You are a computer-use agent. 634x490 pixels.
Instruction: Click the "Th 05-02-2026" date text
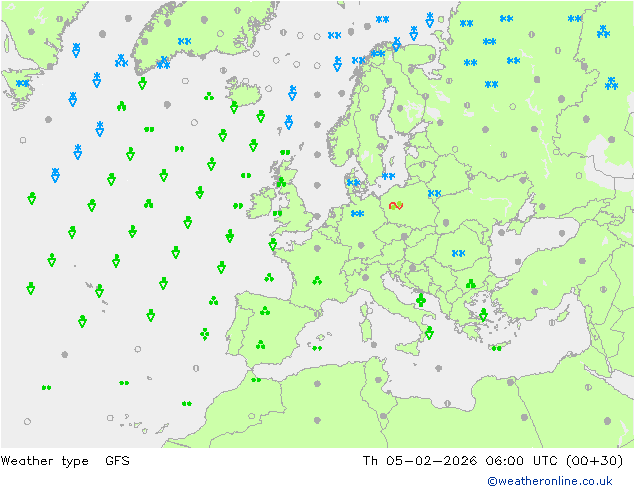click(x=420, y=461)
